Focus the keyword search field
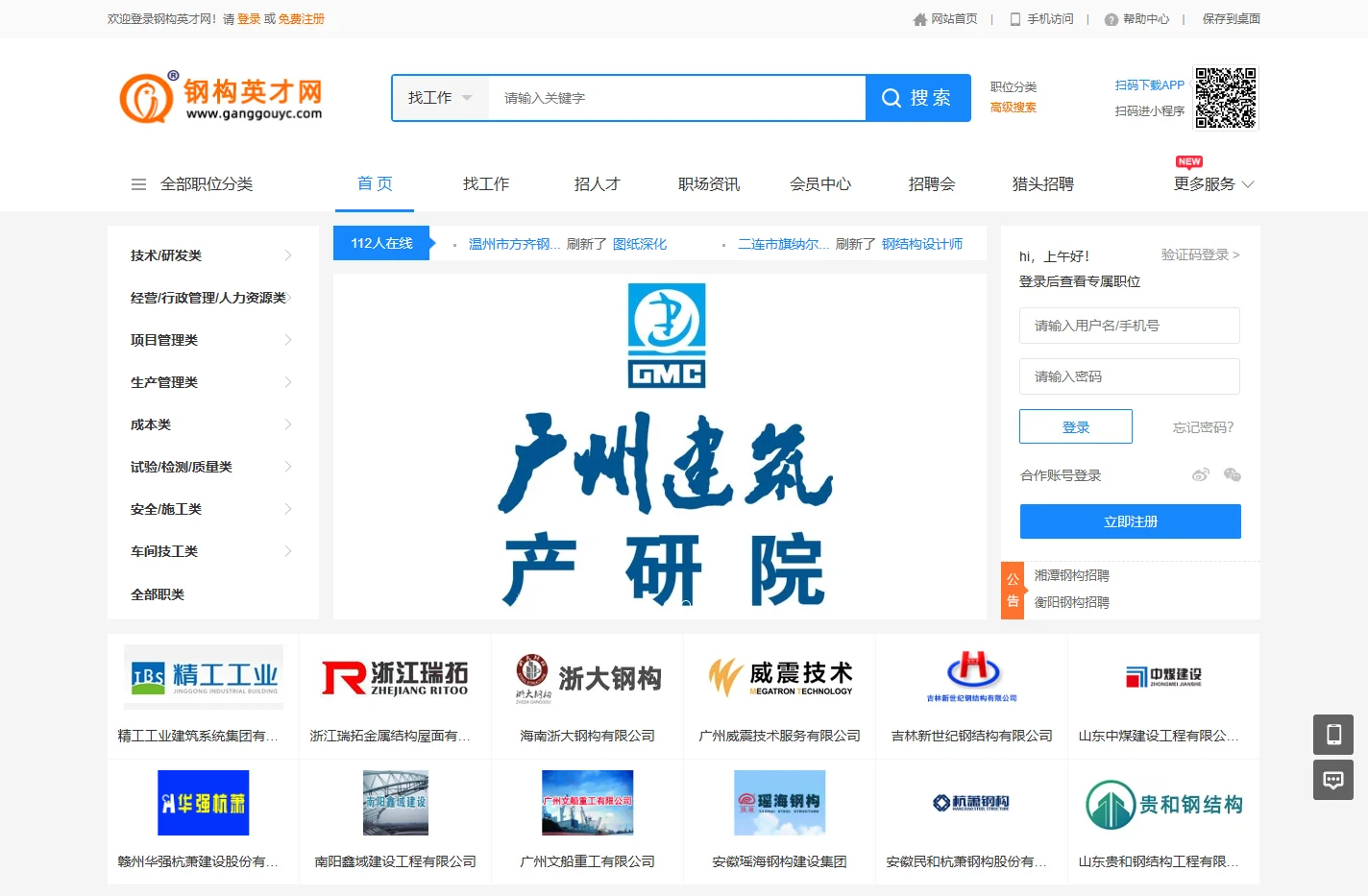1368x896 pixels. point(677,98)
